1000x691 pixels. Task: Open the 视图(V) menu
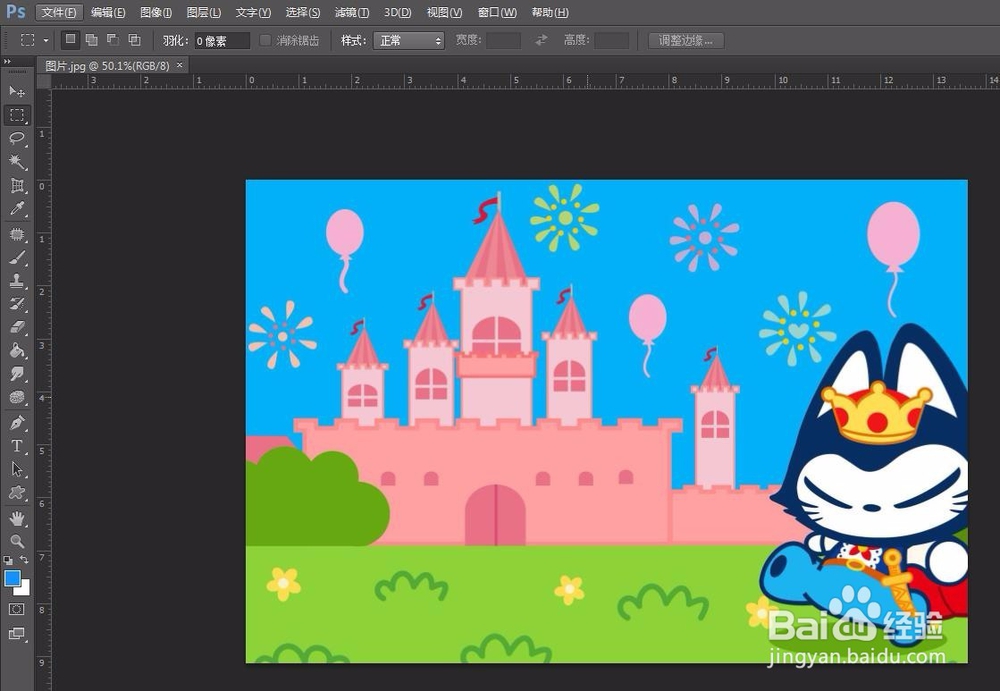[x=444, y=12]
